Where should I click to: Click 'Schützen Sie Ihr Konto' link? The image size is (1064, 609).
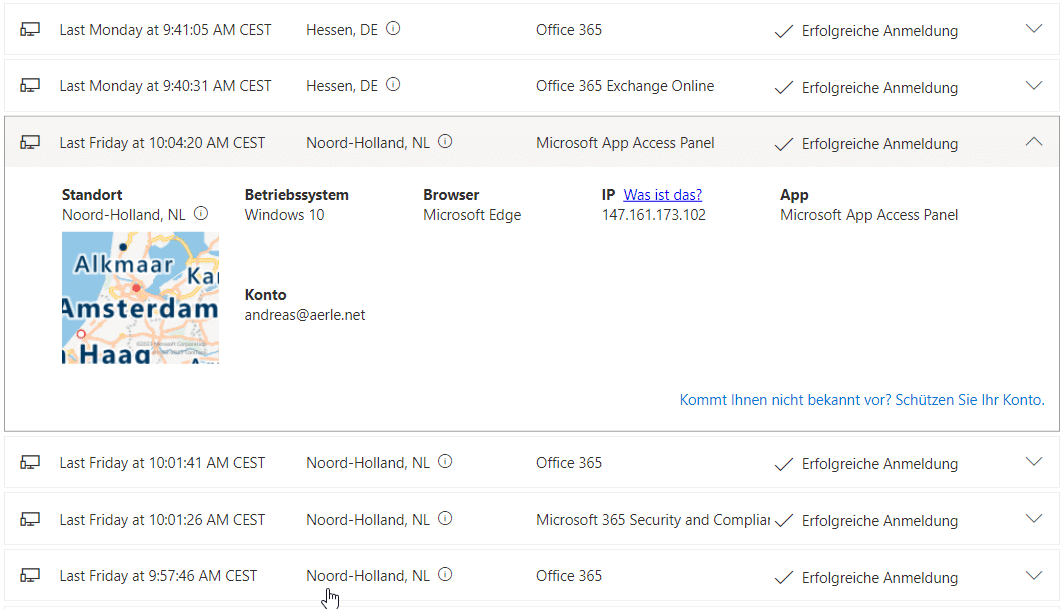(969, 400)
